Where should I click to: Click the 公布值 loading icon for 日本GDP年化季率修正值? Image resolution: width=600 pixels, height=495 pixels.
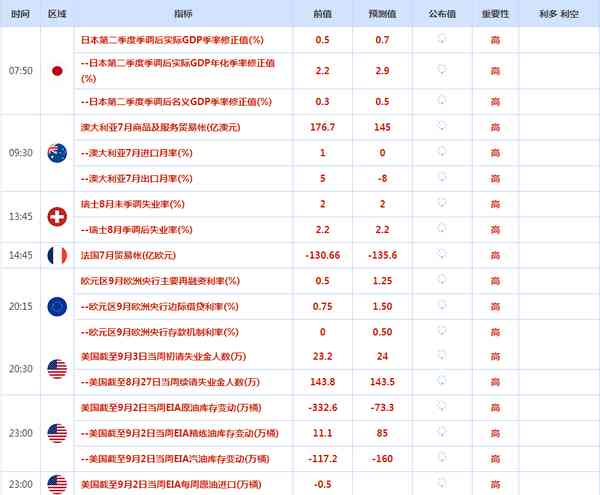coord(442,70)
